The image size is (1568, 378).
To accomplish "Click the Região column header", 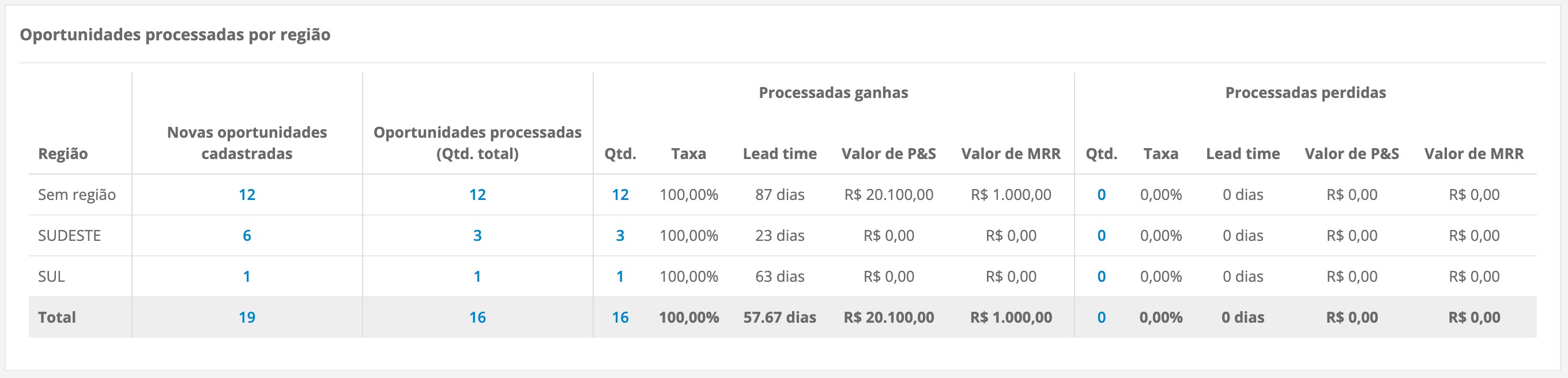I will coord(63,153).
